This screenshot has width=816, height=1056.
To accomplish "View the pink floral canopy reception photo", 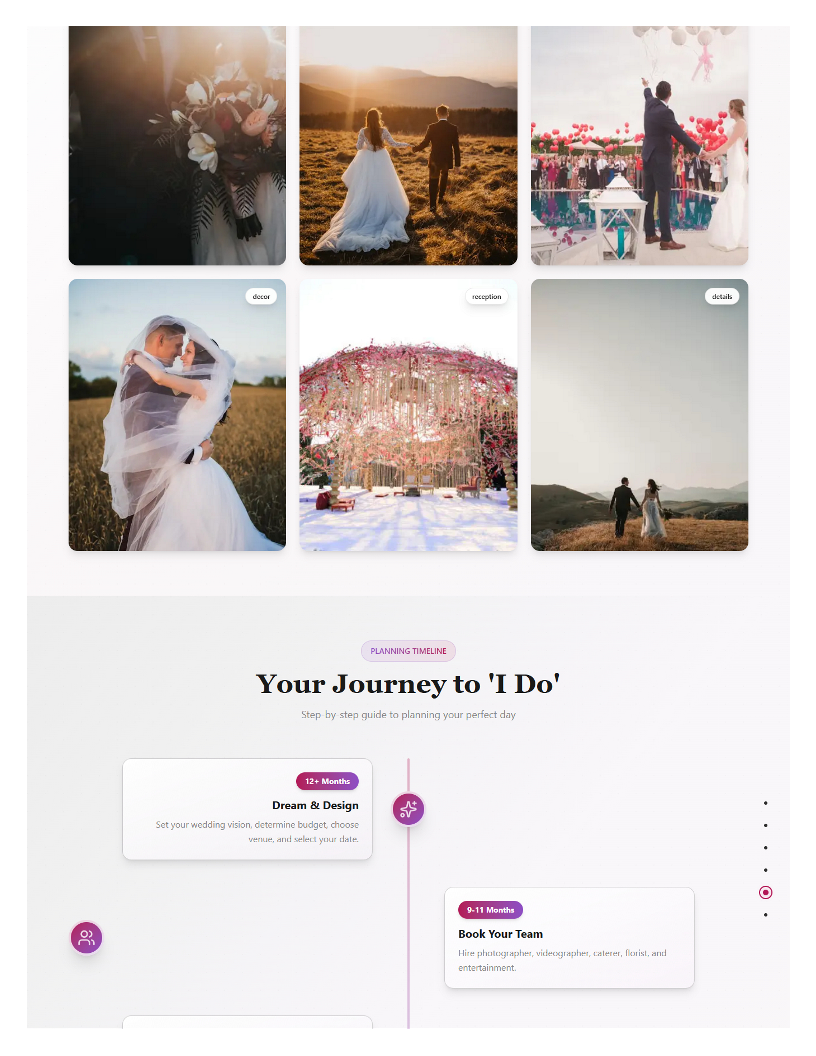I will point(408,415).
